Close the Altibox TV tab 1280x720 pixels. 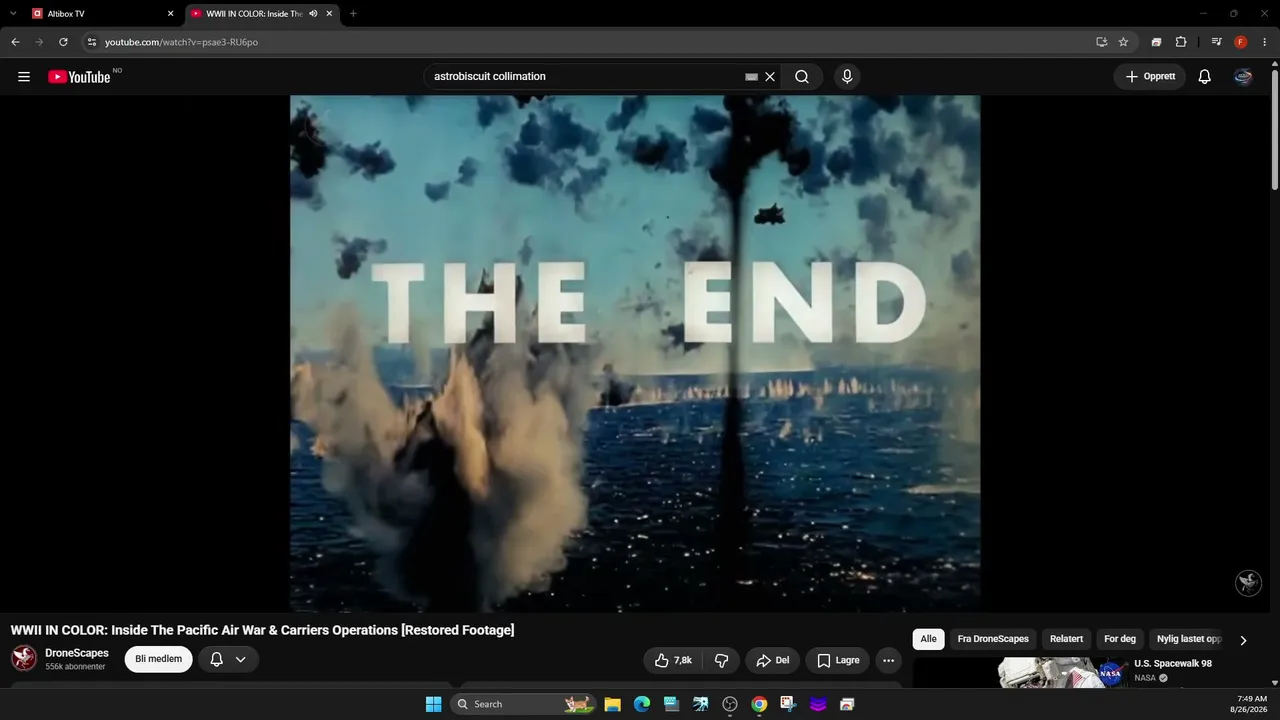(x=170, y=14)
